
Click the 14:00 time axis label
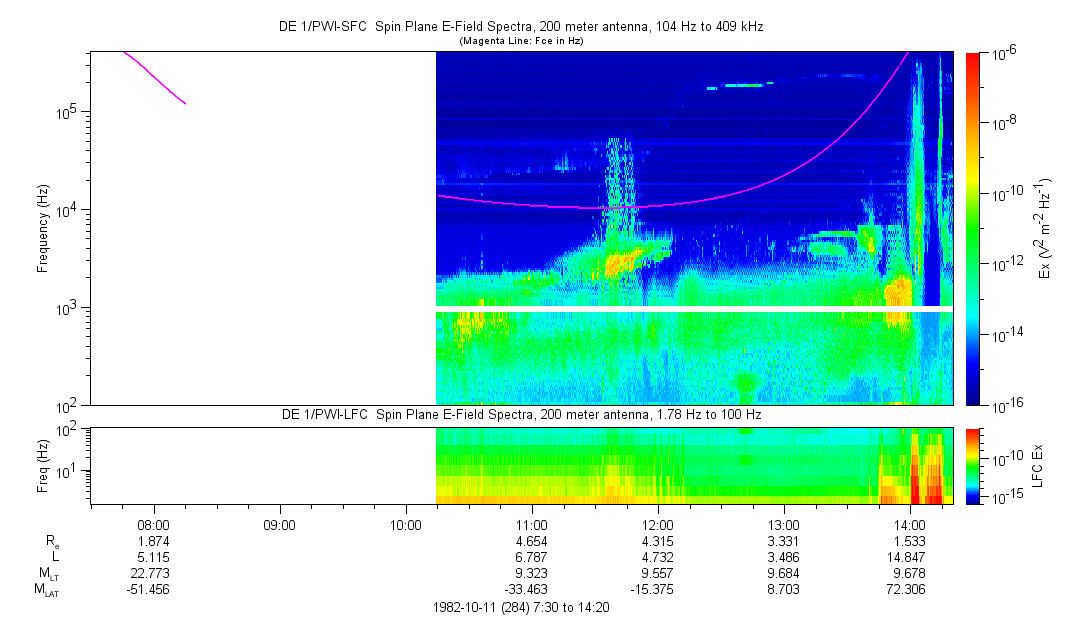point(909,524)
